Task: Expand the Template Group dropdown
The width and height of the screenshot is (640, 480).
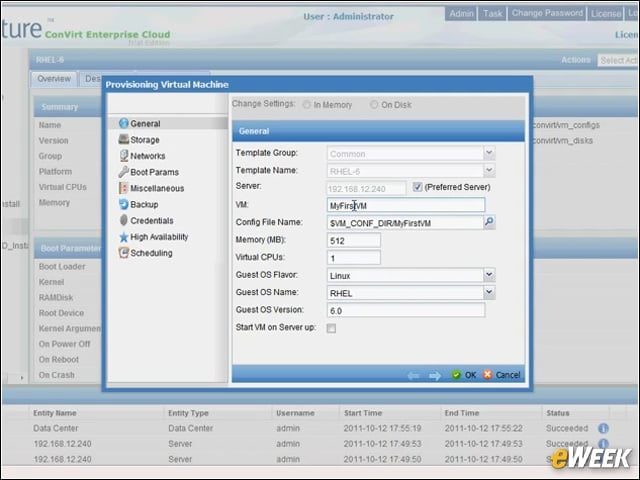Action: click(489, 153)
